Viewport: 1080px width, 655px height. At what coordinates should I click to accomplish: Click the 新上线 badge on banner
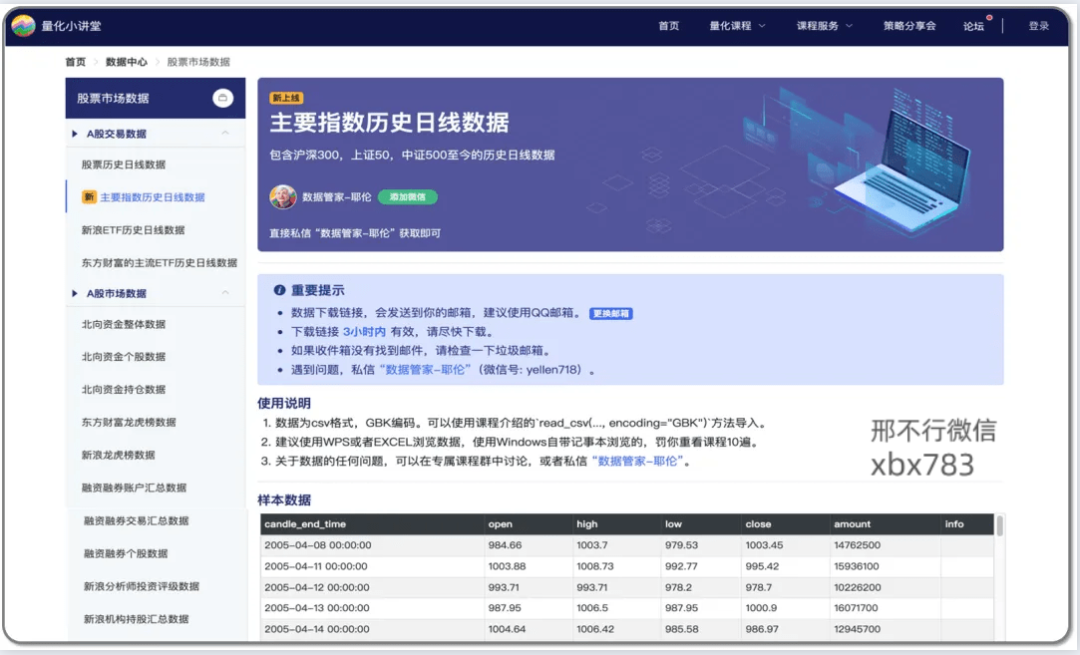coord(286,98)
